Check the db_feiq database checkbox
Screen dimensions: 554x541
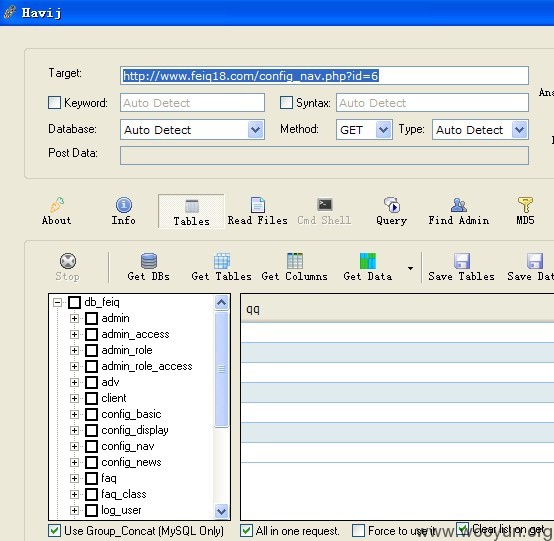point(74,302)
